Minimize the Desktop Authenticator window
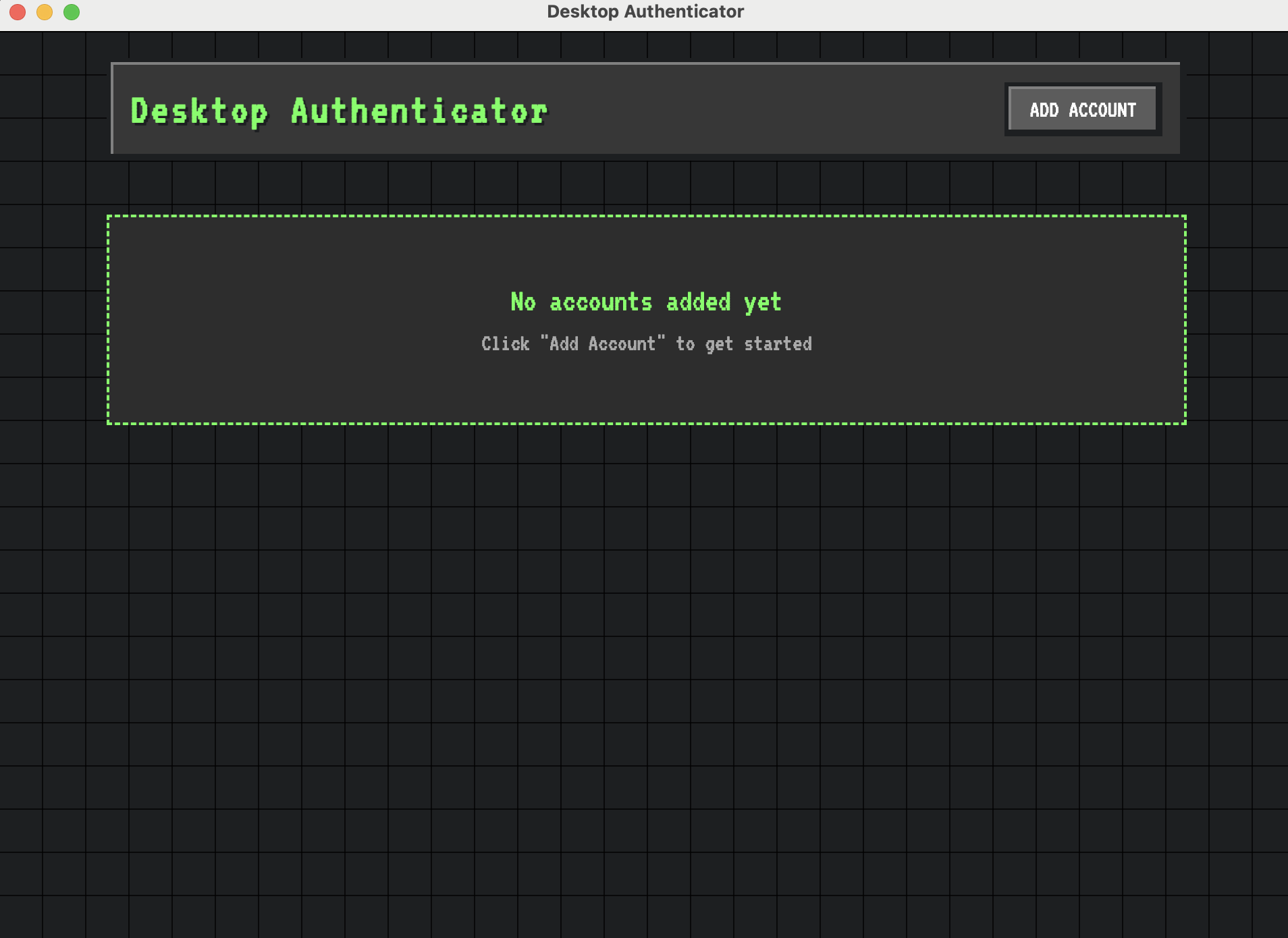Screen dimensions: 1288x938 pos(44,11)
